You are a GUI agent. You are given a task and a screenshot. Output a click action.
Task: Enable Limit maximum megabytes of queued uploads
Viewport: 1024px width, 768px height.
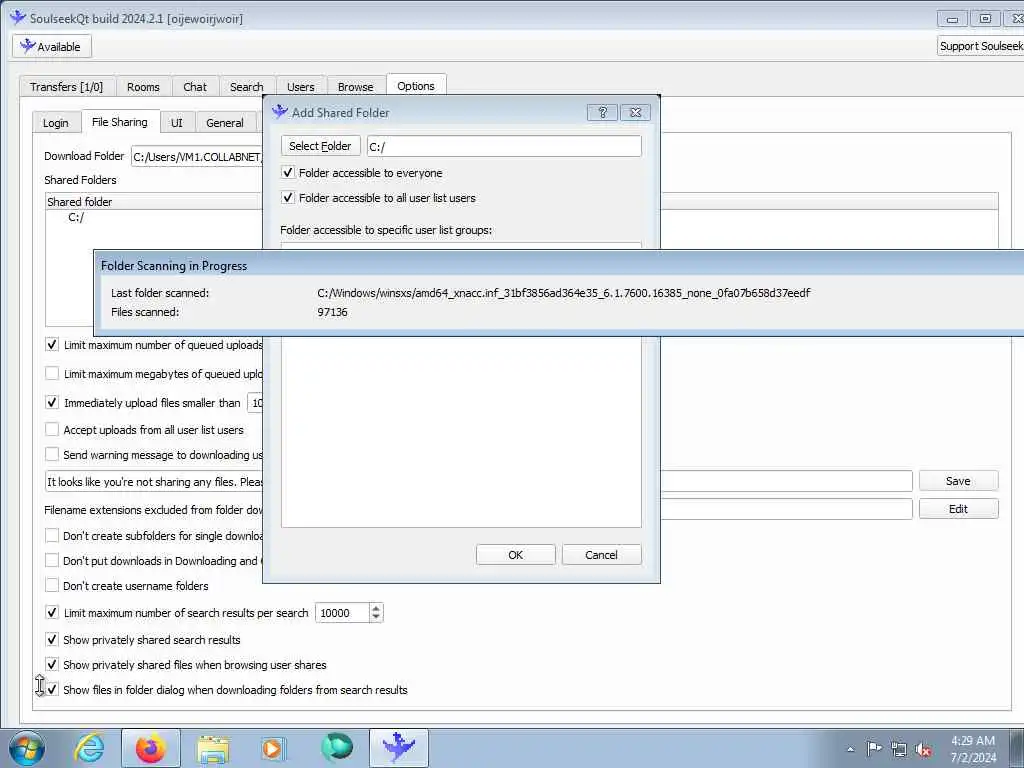[x=52, y=374]
